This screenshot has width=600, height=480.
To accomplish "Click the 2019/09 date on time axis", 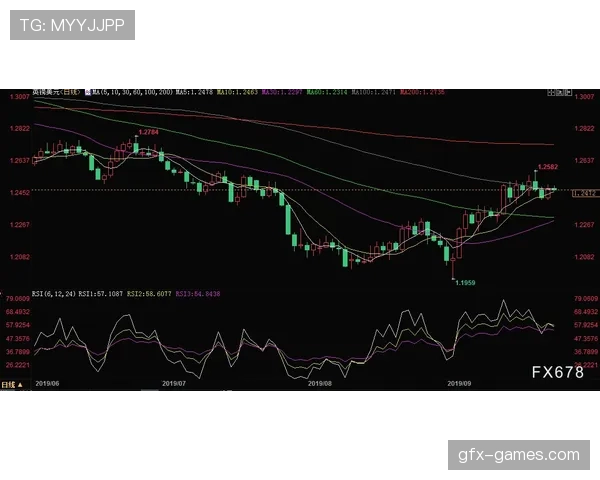I will tap(458, 383).
